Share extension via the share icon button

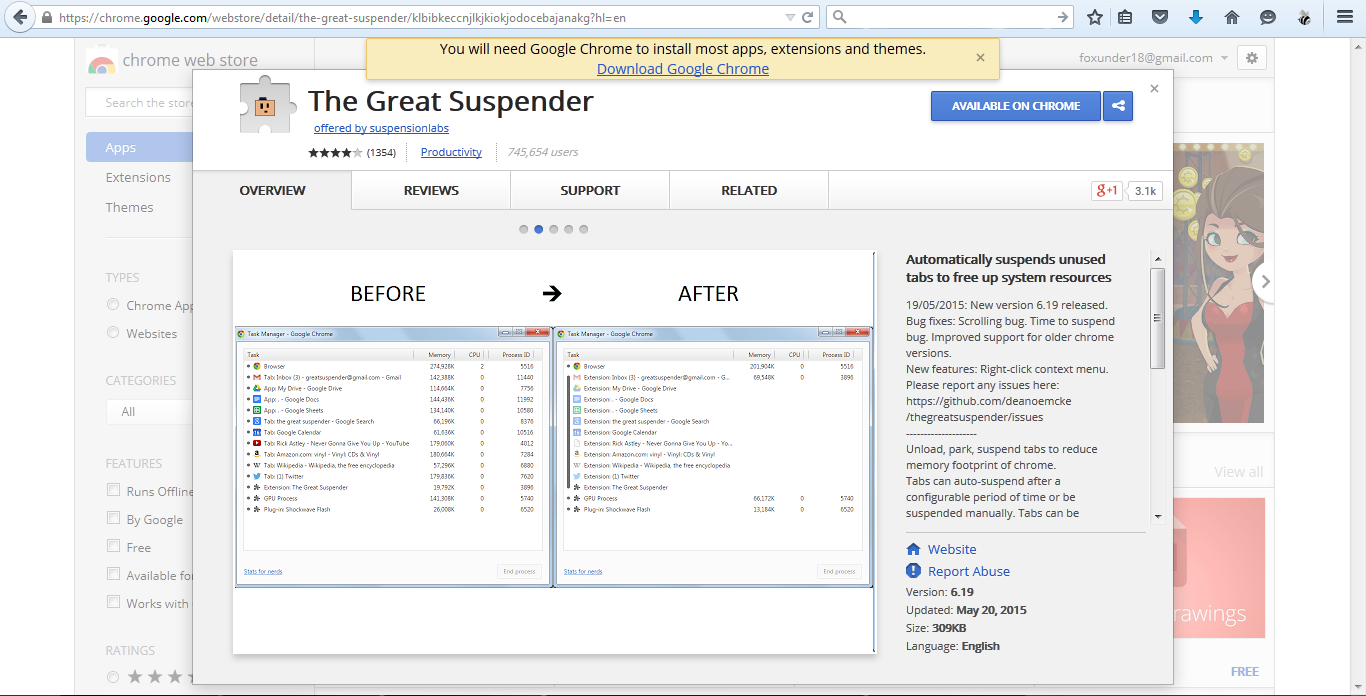coord(1118,106)
